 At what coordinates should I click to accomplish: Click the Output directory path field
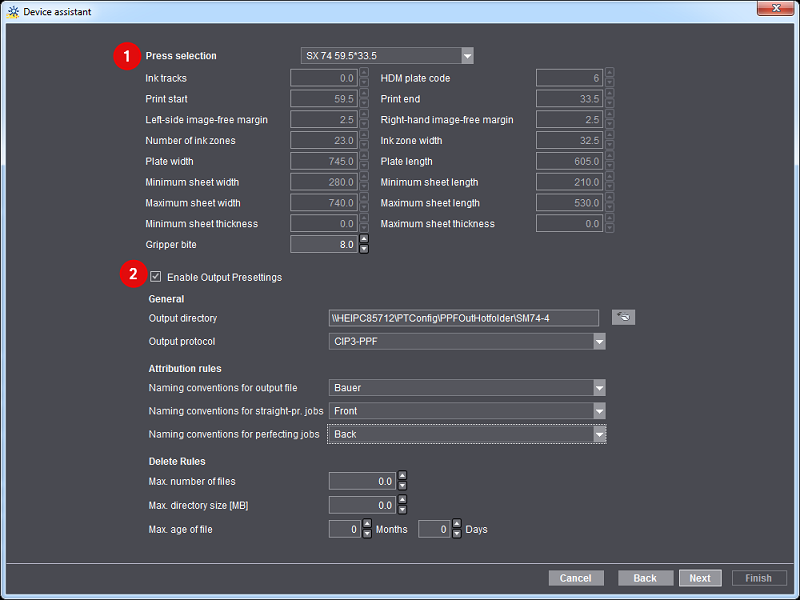463,318
